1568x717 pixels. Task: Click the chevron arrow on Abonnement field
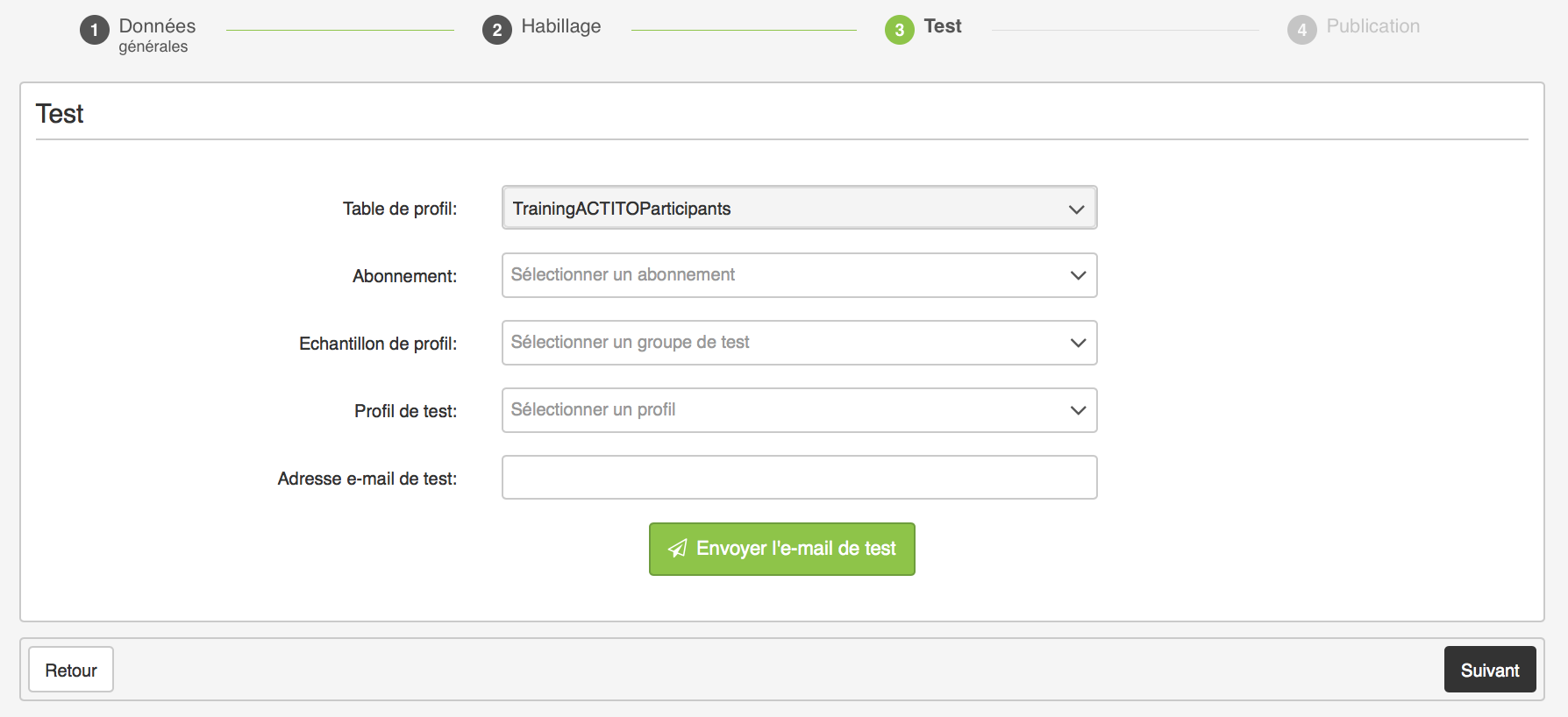(1078, 275)
